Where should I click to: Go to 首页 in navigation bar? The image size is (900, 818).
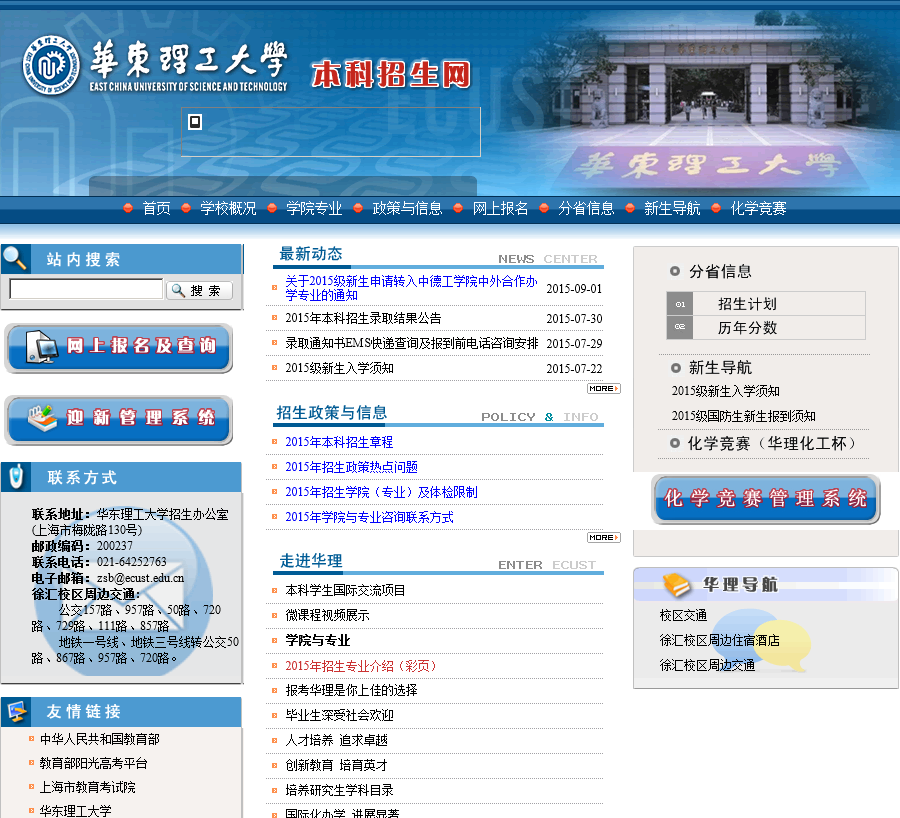(x=156, y=208)
